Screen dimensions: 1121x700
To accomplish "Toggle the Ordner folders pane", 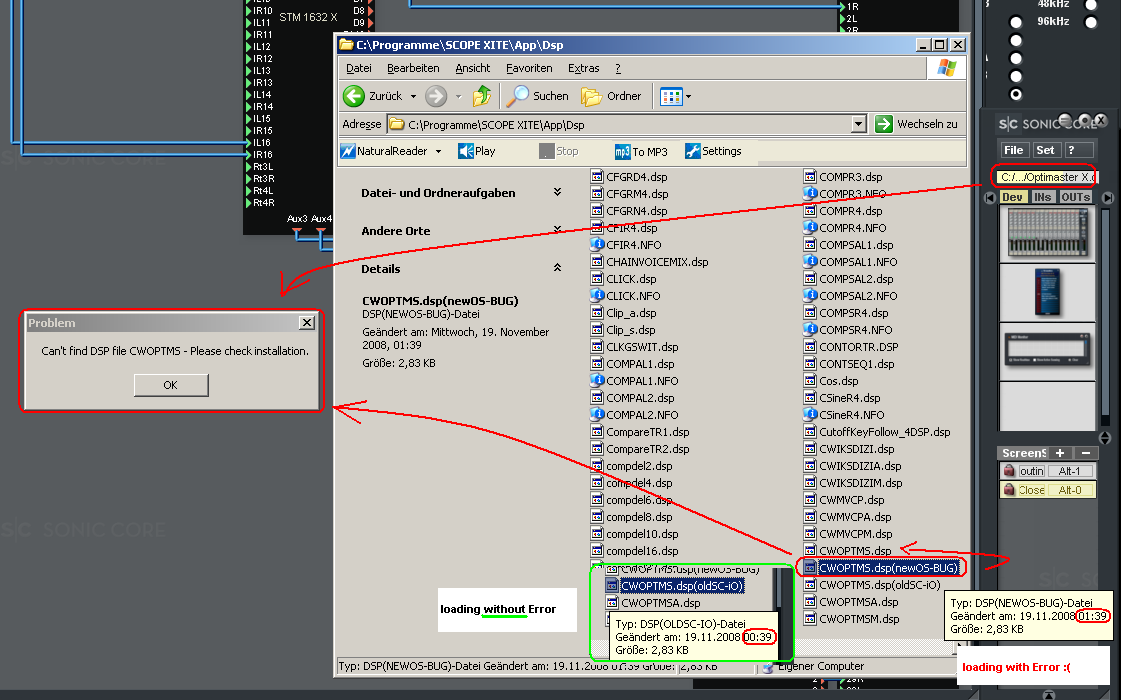I will point(611,96).
